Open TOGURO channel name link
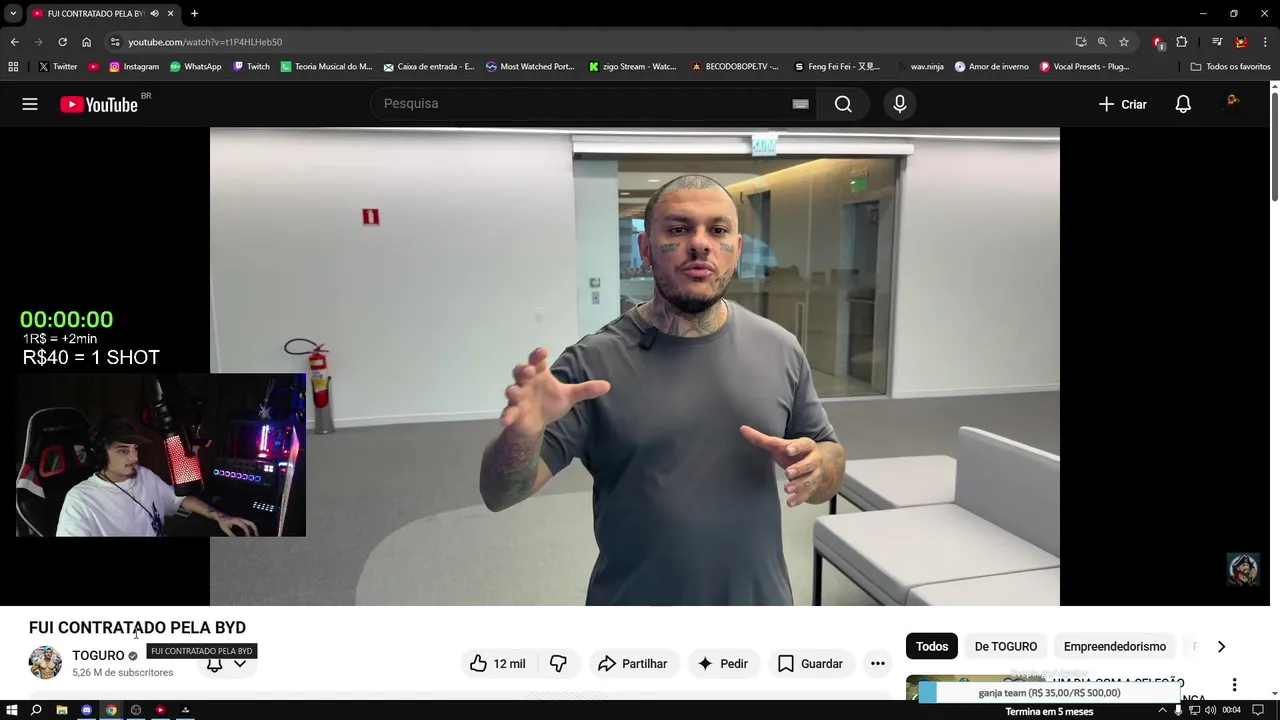This screenshot has width=1280, height=720. coord(98,656)
